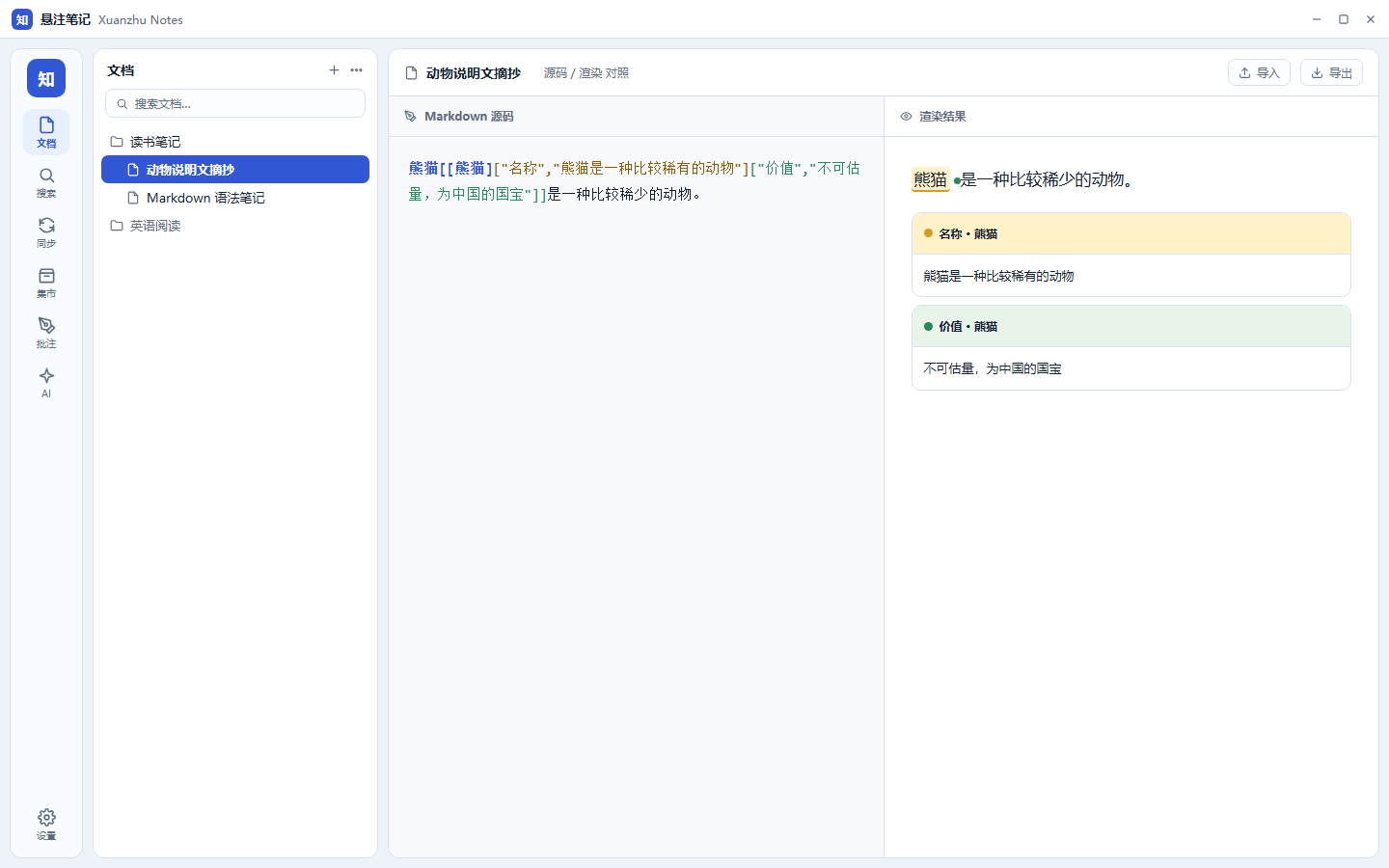Click the green dot on 价值 card
This screenshot has height=868, width=1389.
[x=928, y=326]
